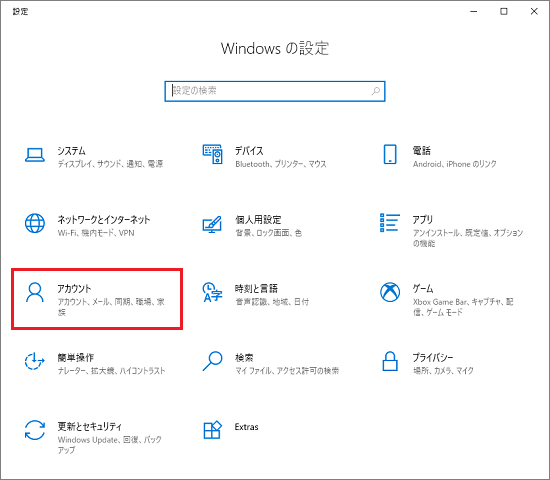Go to ネットワークとインターネット title

104,220
